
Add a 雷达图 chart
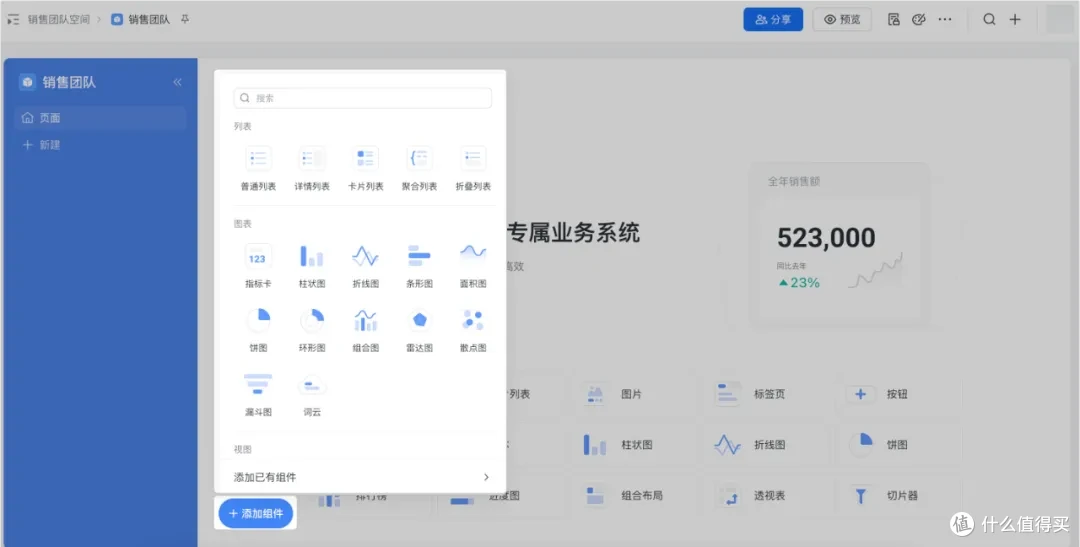pos(419,330)
